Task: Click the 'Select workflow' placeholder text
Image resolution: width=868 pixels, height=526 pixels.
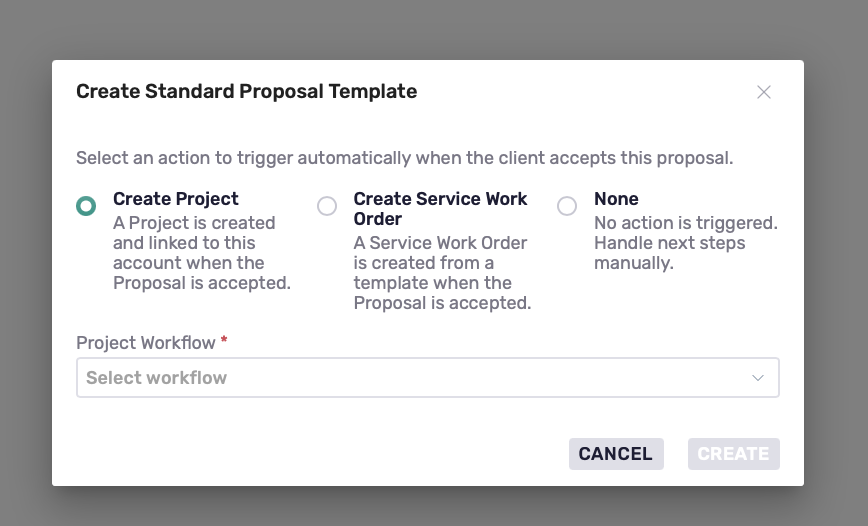Action: click(157, 378)
